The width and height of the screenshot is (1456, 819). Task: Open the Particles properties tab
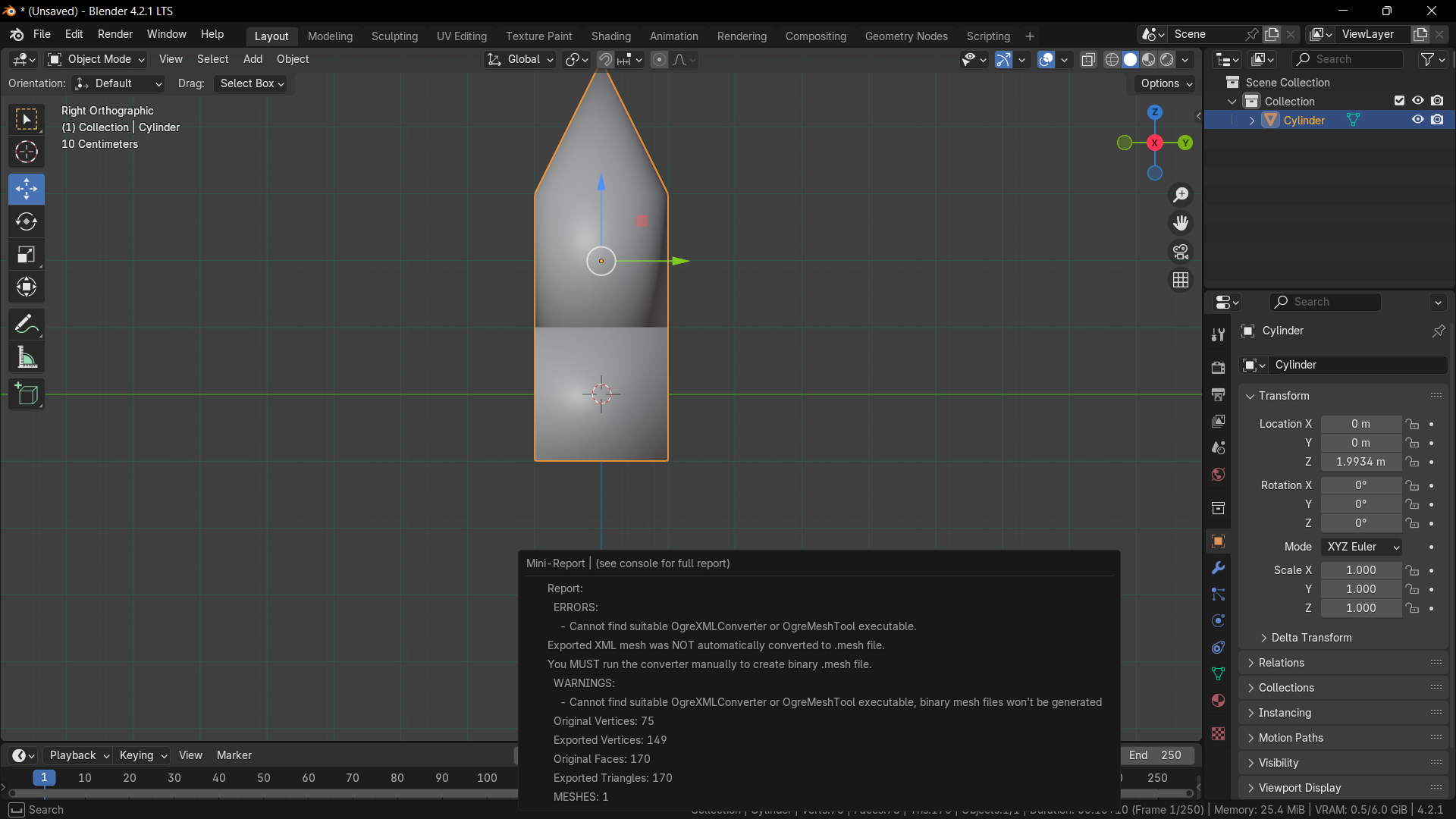coord(1218,595)
